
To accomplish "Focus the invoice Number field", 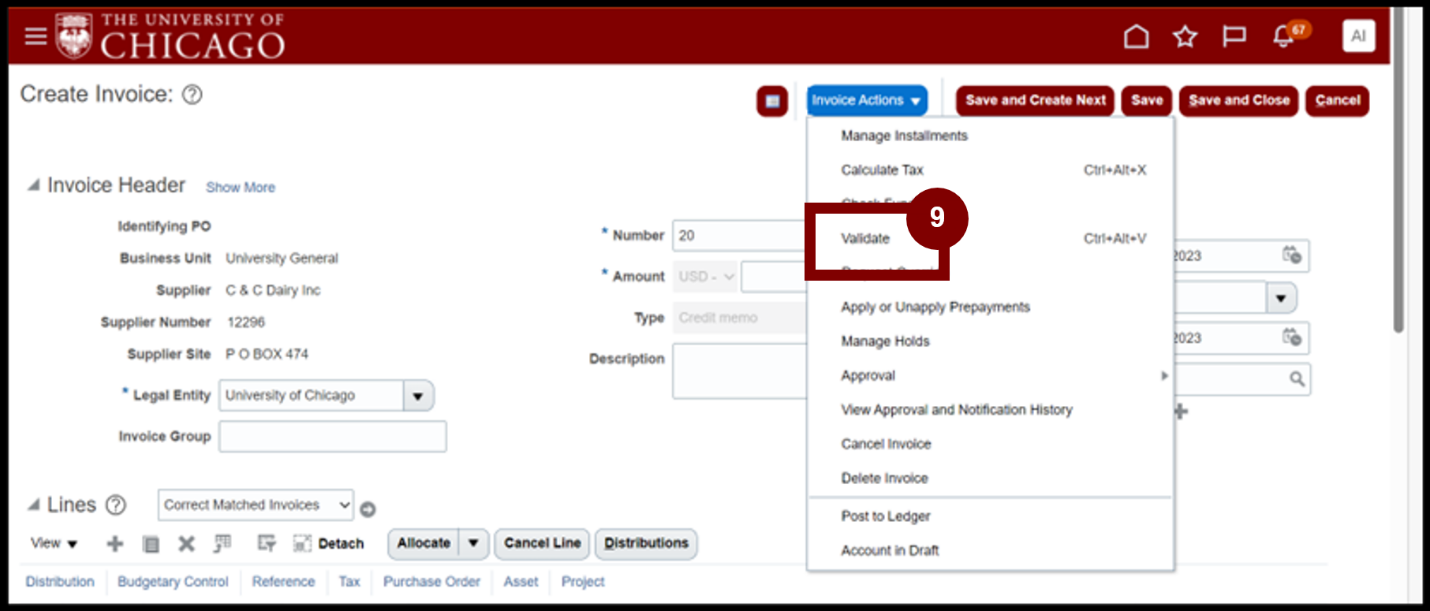I will (x=740, y=236).
